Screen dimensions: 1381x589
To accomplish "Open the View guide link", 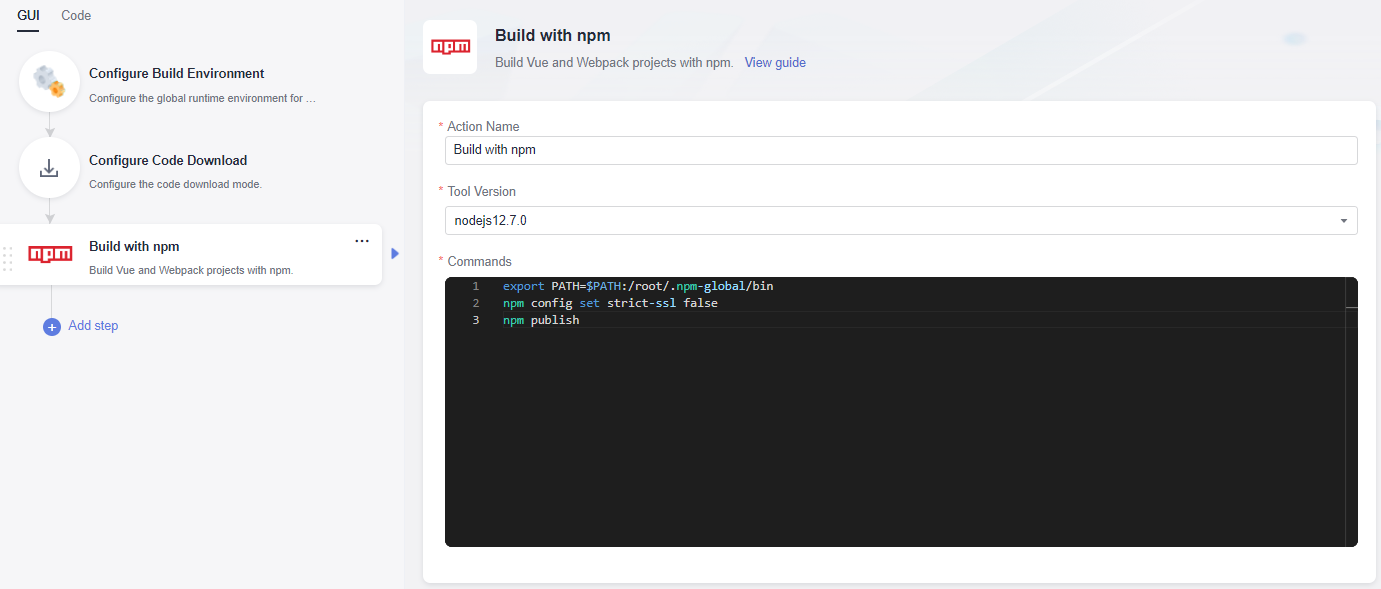I will pyautogui.click(x=775, y=62).
